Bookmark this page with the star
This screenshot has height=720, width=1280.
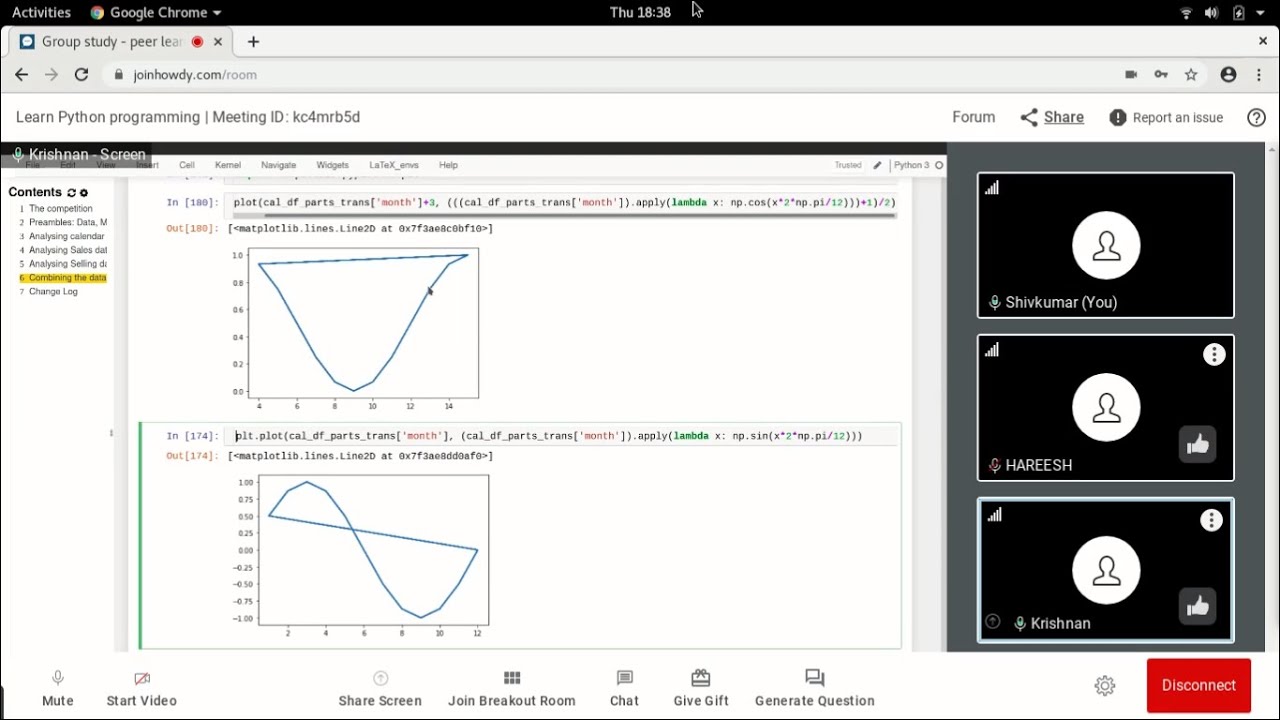[x=1191, y=74]
